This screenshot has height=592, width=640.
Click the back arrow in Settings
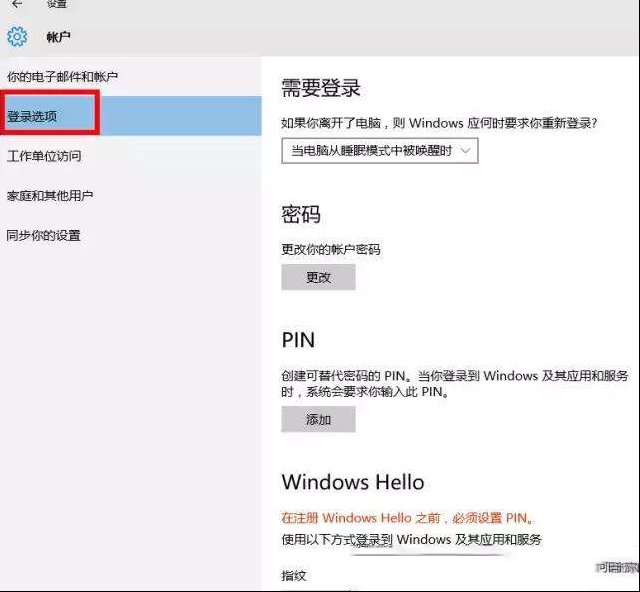(17, 4)
